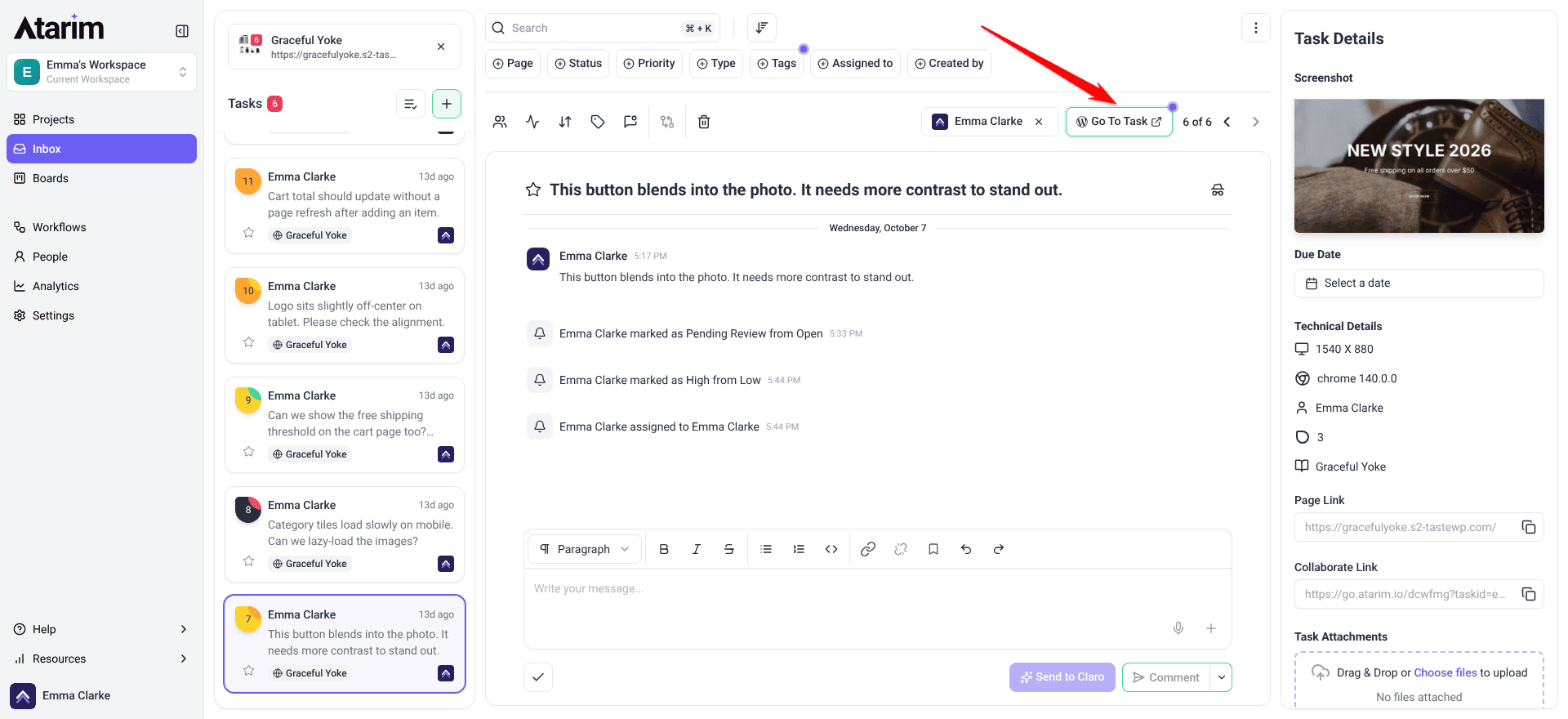Expand the Help submenu
1568x719 pixels.
[183, 629]
